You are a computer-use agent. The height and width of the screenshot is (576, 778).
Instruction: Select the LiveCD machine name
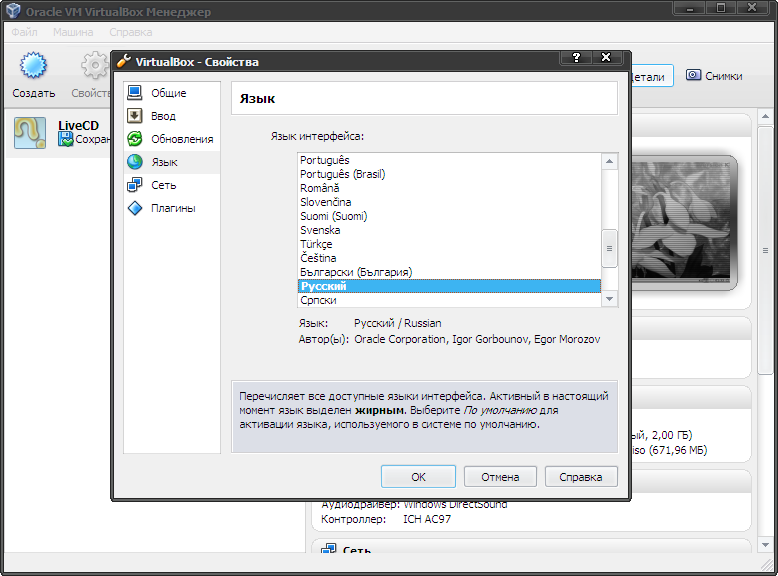click(x=78, y=126)
